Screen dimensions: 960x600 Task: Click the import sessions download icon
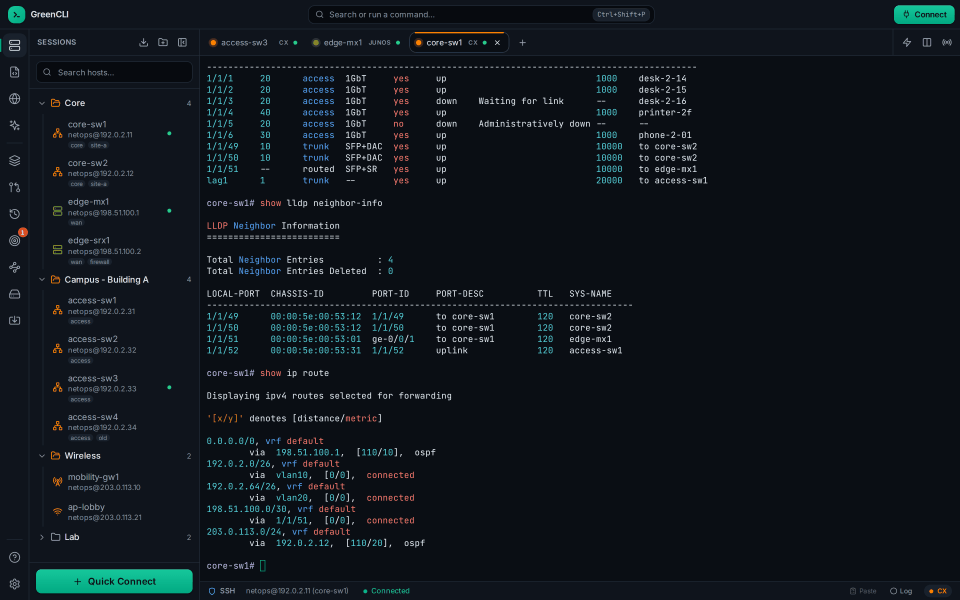(x=143, y=42)
